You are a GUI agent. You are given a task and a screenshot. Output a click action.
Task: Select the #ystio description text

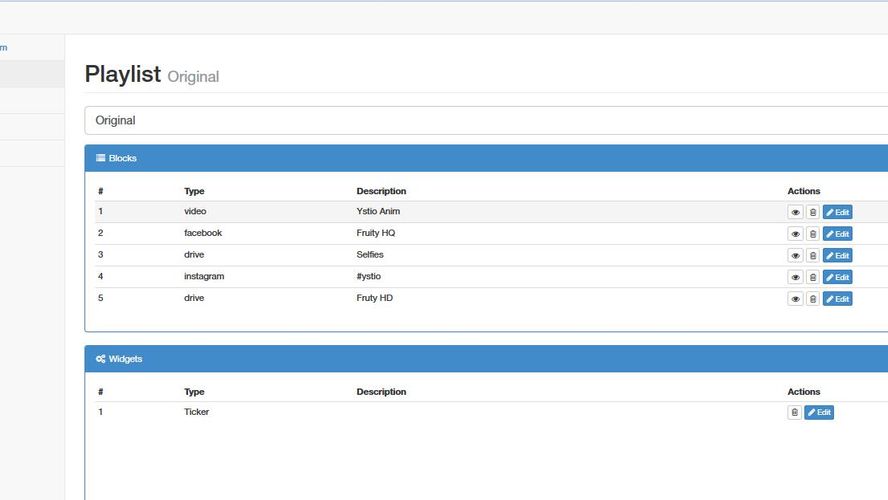click(x=369, y=276)
